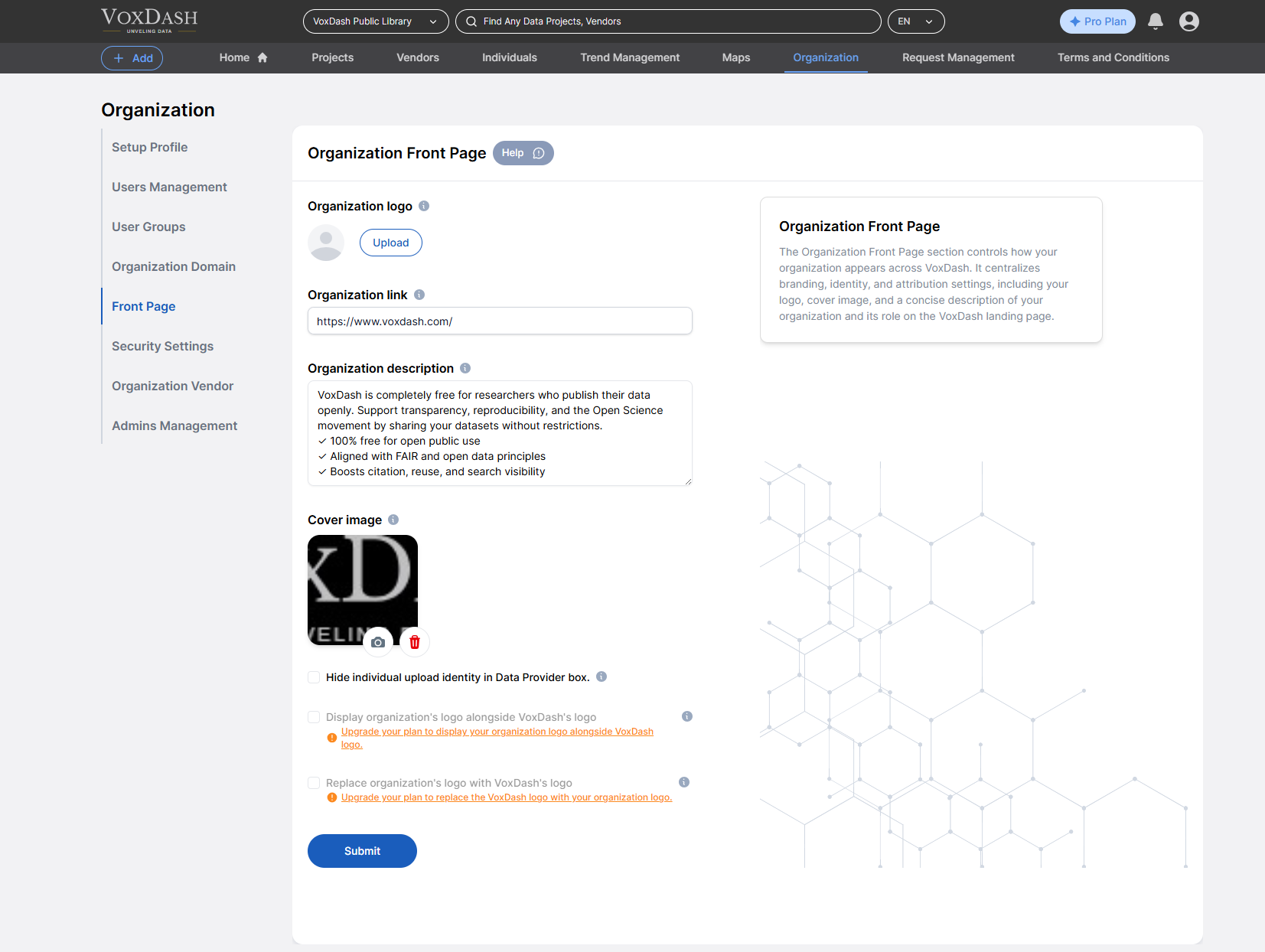Open Trend Management
The width and height of the screenshot is (1265, 952).
click(630, 57)
